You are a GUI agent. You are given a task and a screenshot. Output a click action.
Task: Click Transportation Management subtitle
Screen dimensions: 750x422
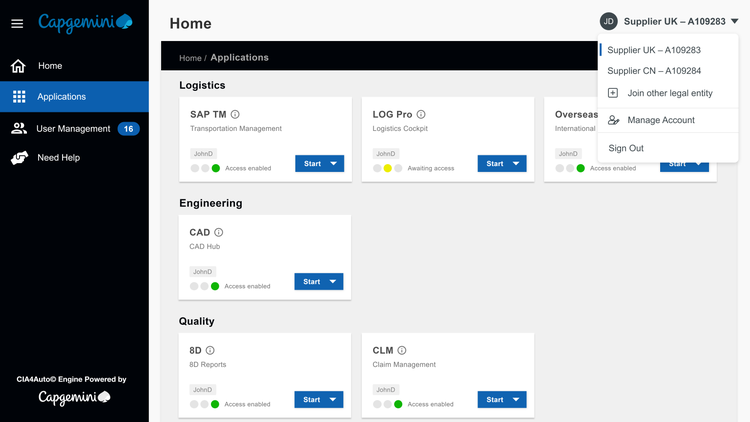click(236, 128)
